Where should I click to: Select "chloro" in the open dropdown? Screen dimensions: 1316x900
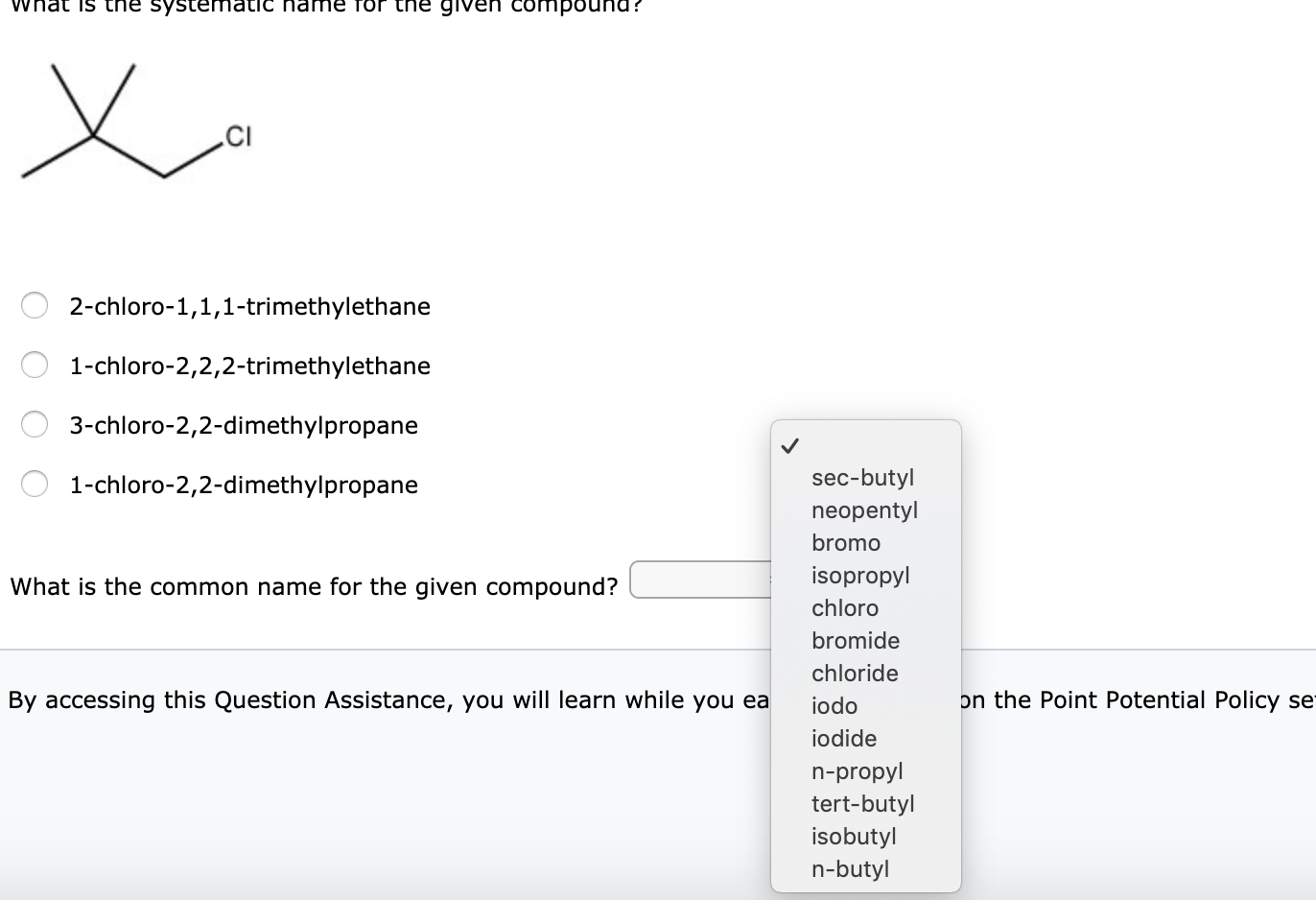click(845, 607)
